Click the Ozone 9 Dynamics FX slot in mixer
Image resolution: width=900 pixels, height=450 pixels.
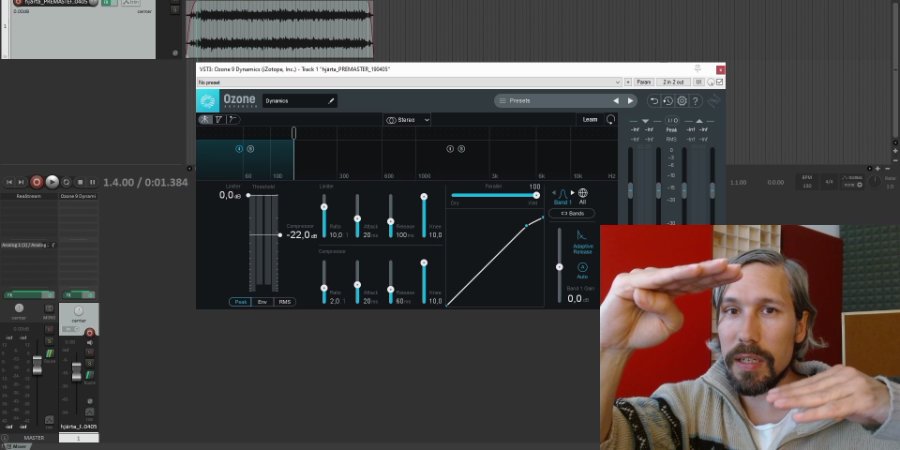[x=79, y=196]
